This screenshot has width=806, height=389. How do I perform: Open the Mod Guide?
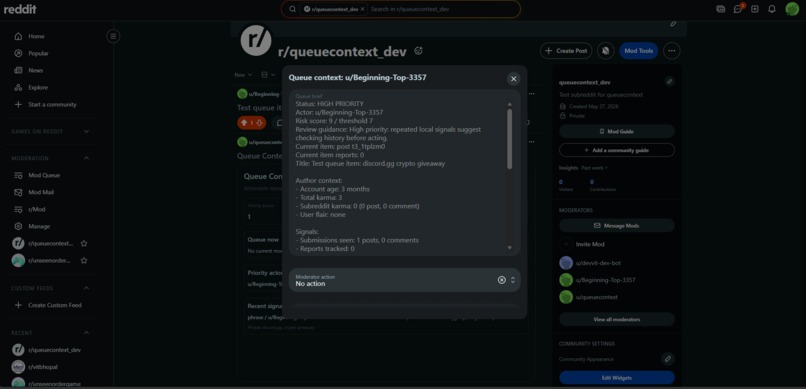click(x=617, y=132)
